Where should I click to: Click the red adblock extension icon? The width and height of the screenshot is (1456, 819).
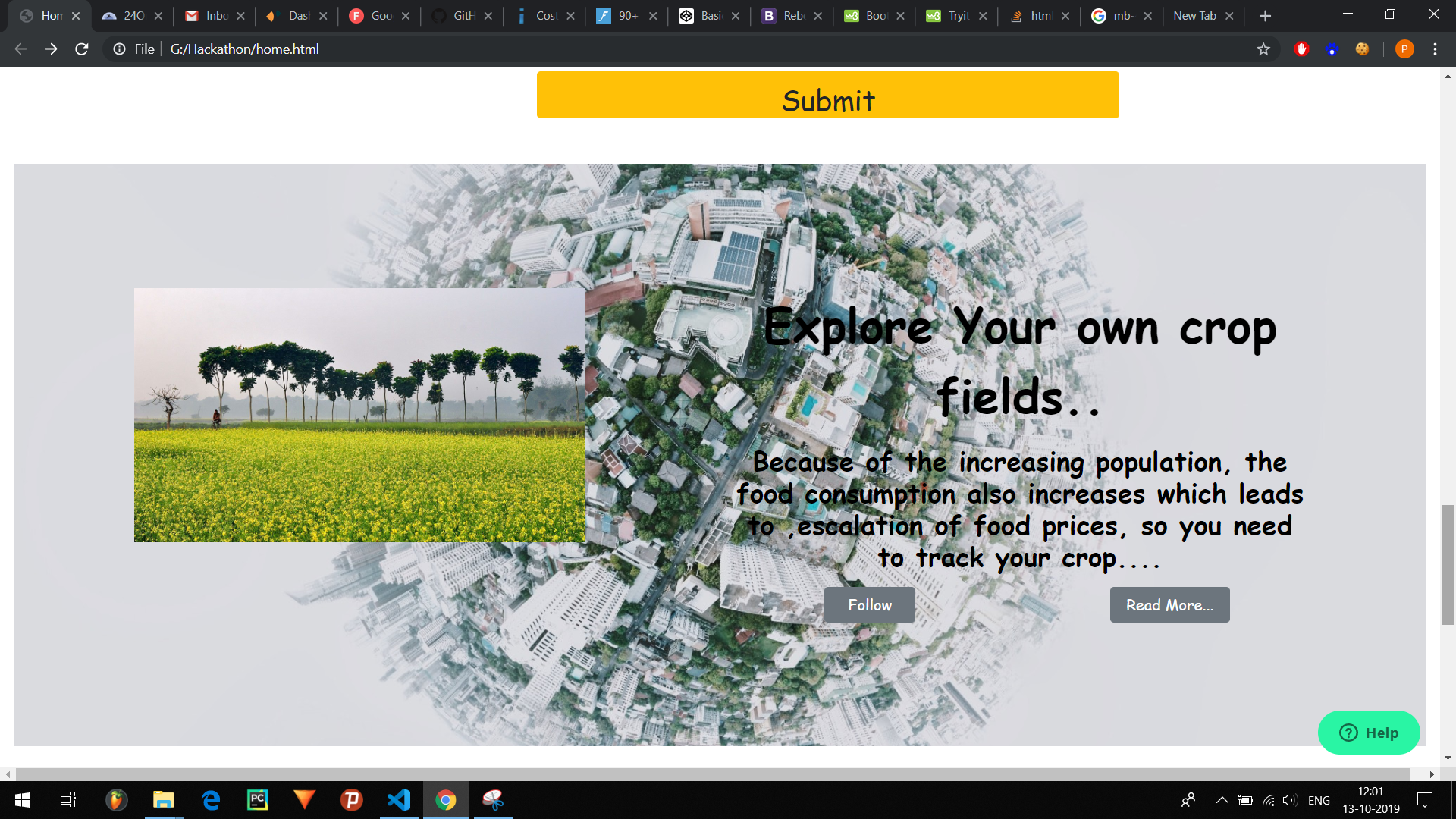click(1302, 49)
